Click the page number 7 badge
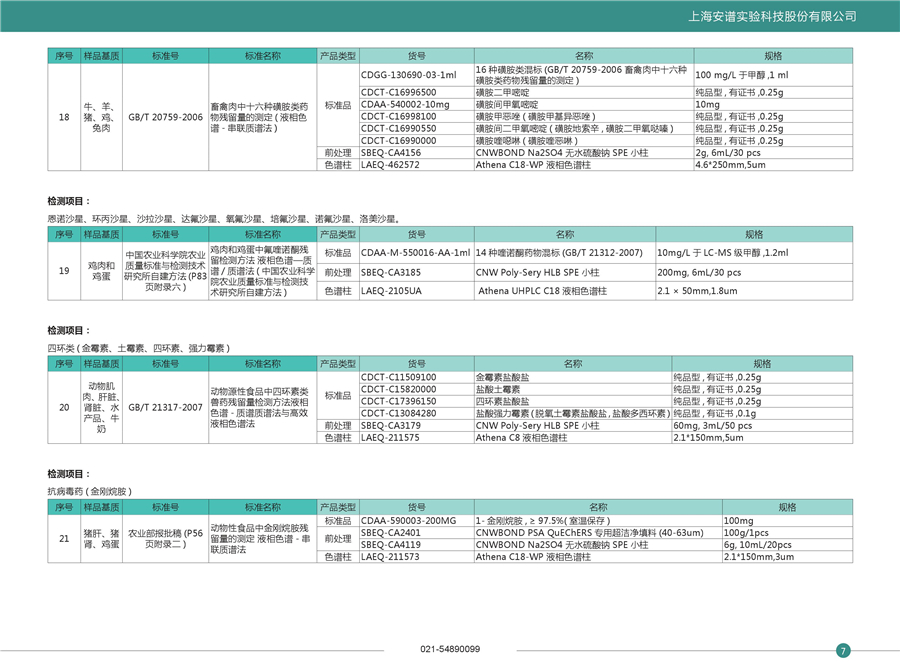Image resolution: width=900 pixels, height=663 pixels. point(843,650)
